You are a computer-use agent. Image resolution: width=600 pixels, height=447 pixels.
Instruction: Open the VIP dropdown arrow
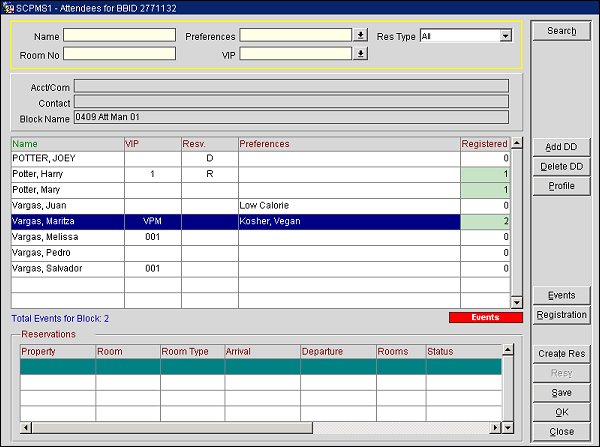point(361,54)
